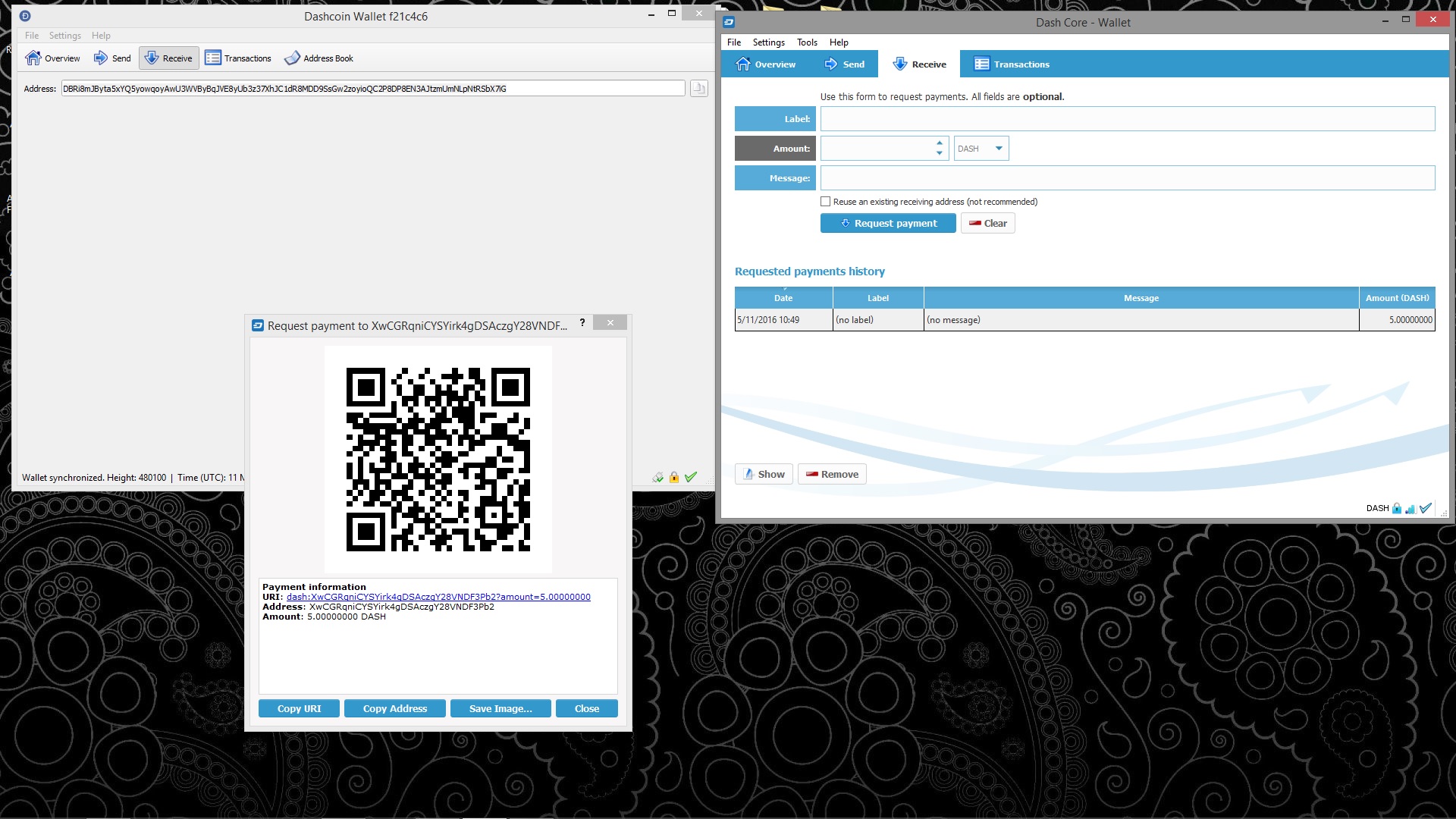Click the Message input field in Dash Core
The height and width of the screenshot is (819, 1456).
[x=1128, y=178]
